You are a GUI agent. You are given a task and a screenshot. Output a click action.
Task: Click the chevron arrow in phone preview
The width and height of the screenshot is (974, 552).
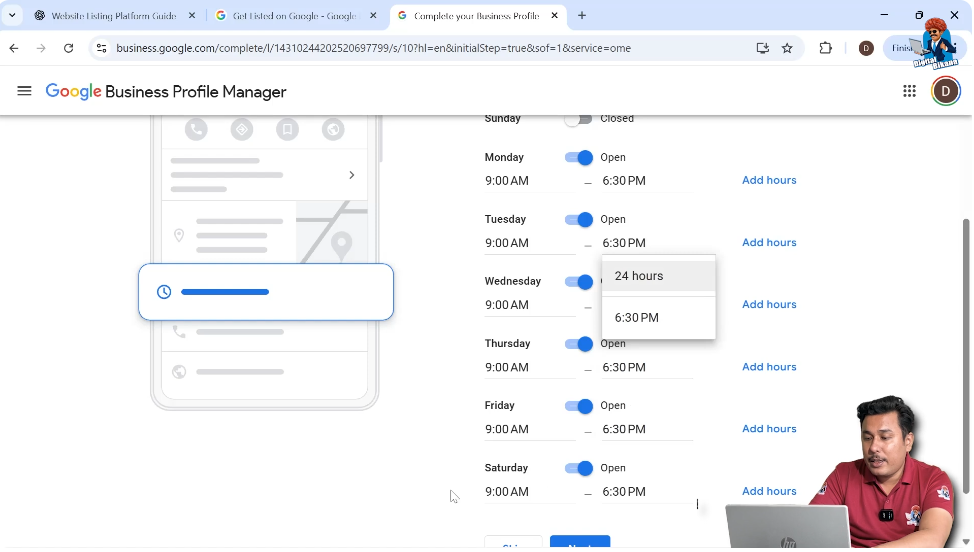point(352,175)
